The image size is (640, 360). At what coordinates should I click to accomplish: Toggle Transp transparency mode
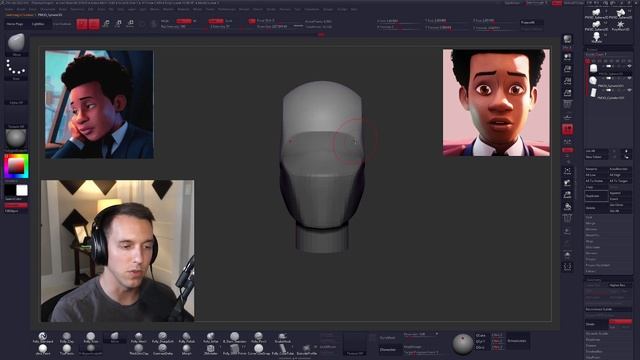(568, 231)
